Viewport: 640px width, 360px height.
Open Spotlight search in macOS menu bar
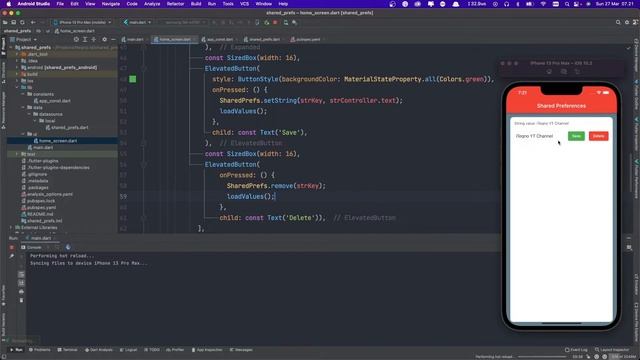[x=567, y=4]
